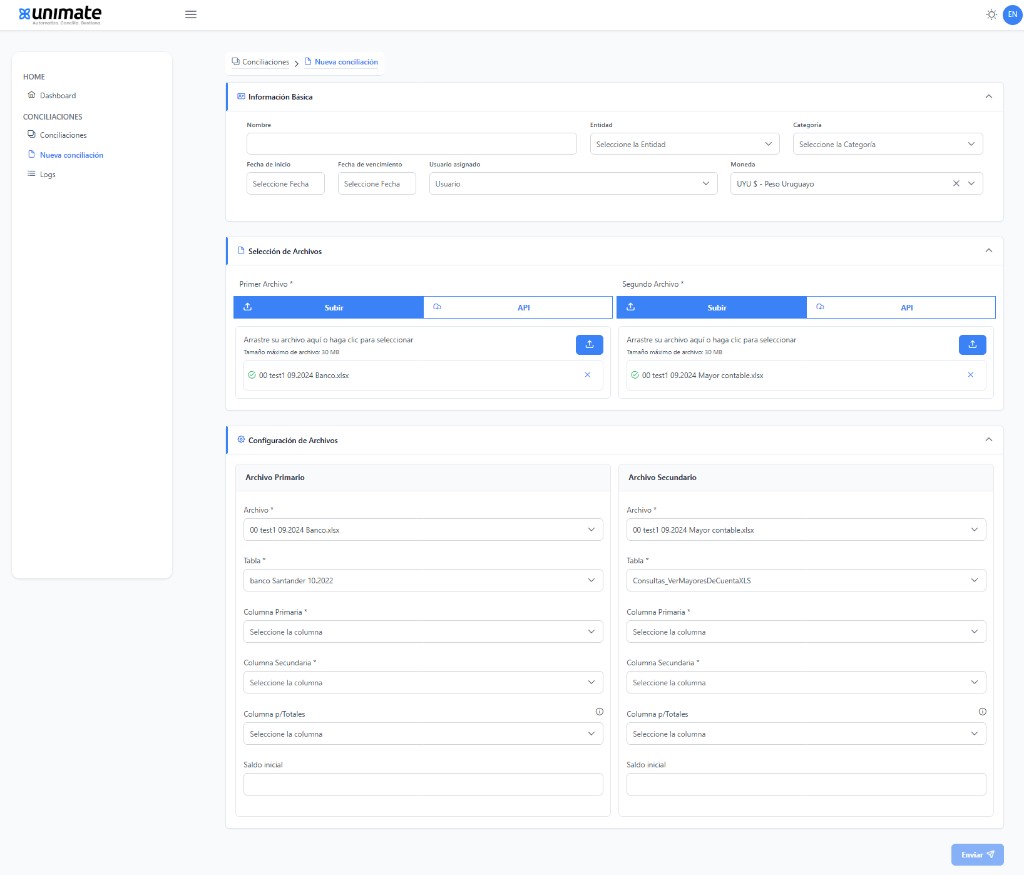Click Saldo inicial field in Archivo Secundario

point(807,784)
